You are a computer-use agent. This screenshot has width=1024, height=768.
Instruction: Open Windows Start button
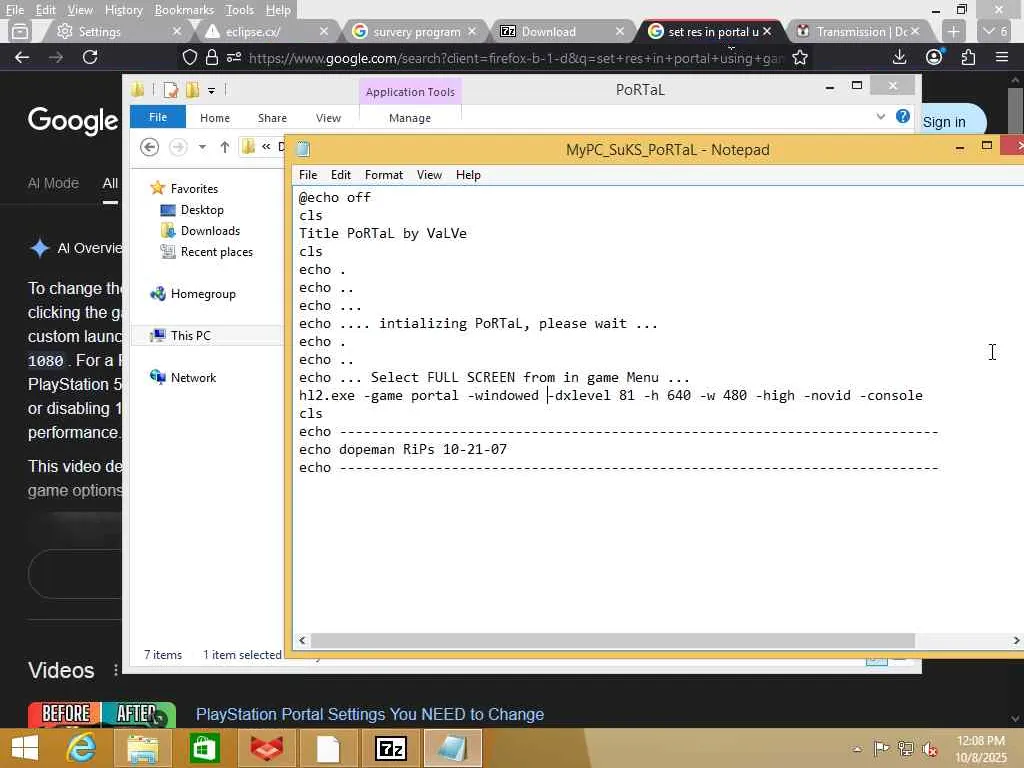coord(25,748)
